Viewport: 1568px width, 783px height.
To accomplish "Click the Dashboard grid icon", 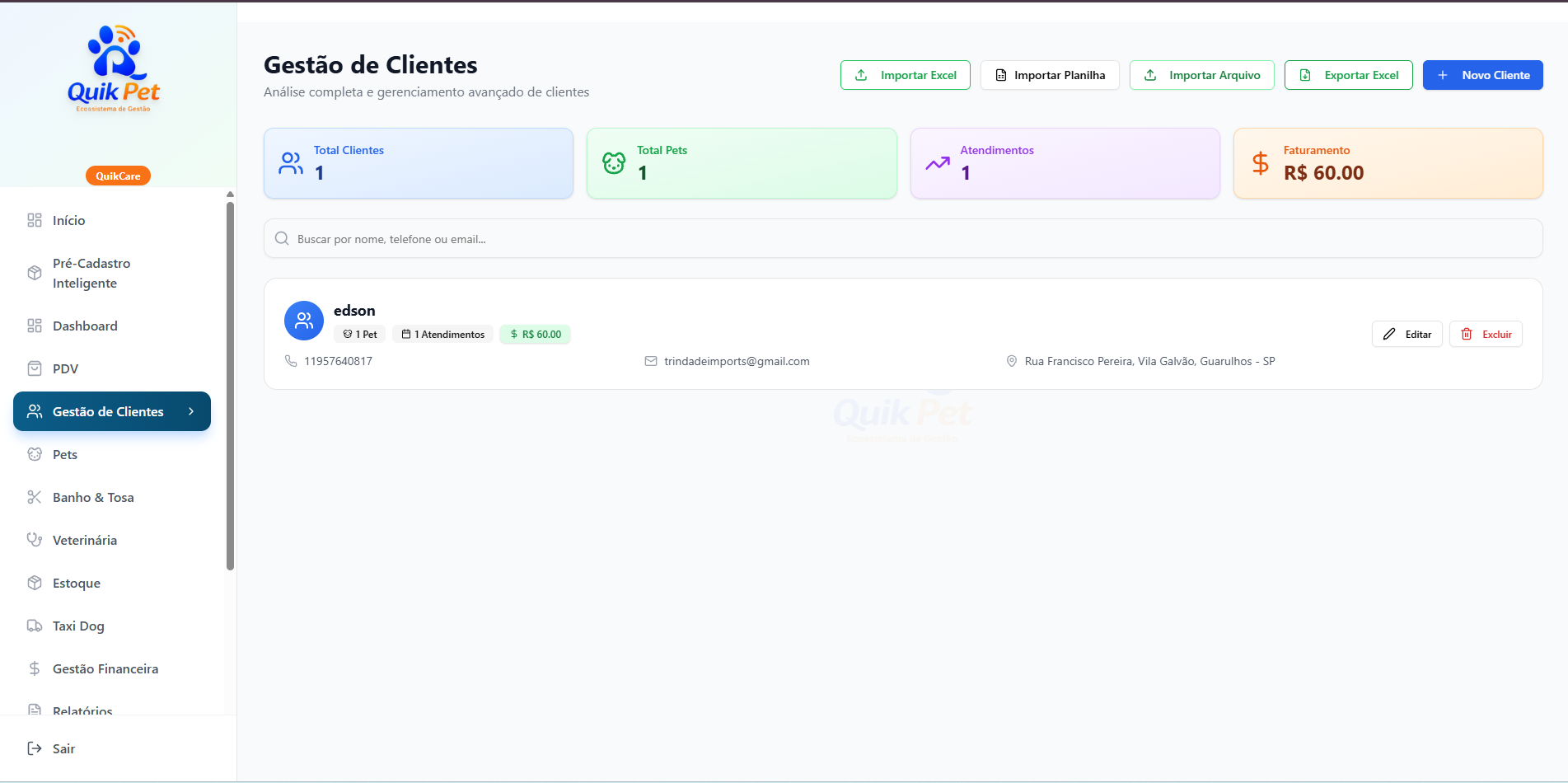I will click(x=35, y=326).
